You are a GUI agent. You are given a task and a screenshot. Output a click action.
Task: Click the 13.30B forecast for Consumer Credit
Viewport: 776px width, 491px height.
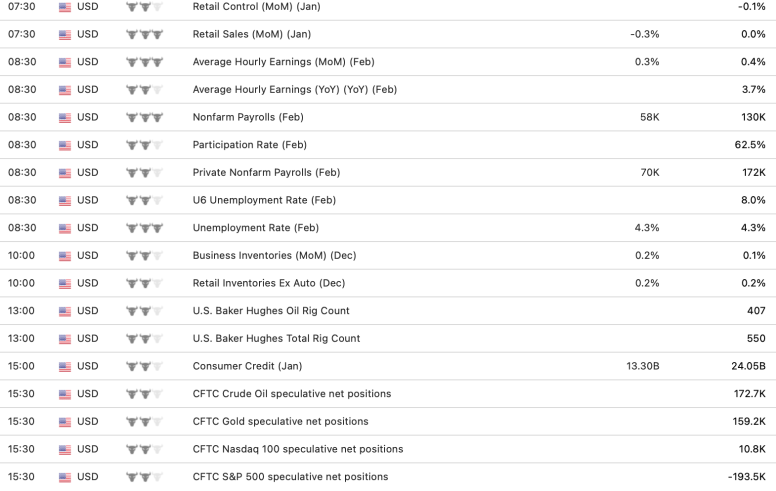[642, 366]
